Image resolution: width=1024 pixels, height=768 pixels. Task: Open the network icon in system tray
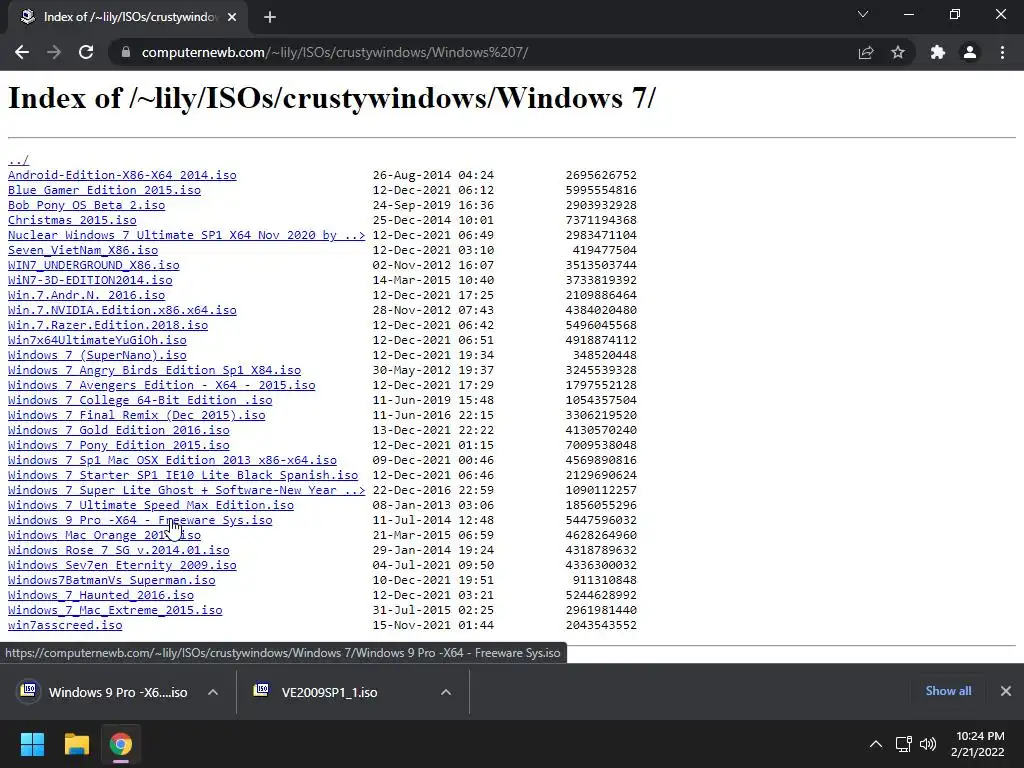tap(903, 744)
